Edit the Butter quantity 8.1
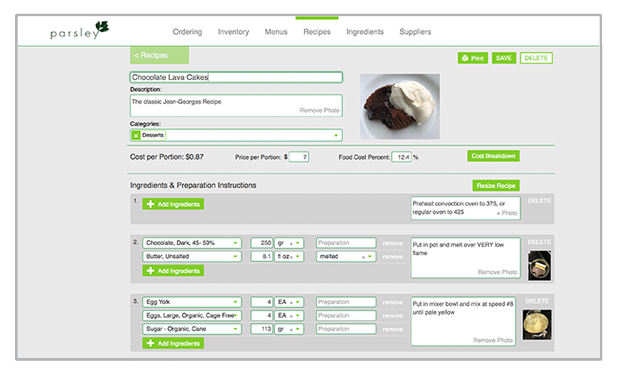This screenshot has width=622, height=378. point(261,257)
